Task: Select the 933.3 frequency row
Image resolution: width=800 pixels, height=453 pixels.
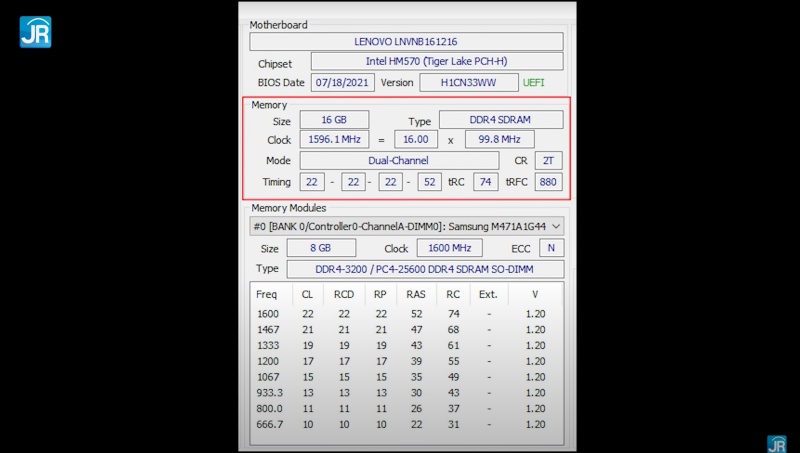Action: point(407,393)
